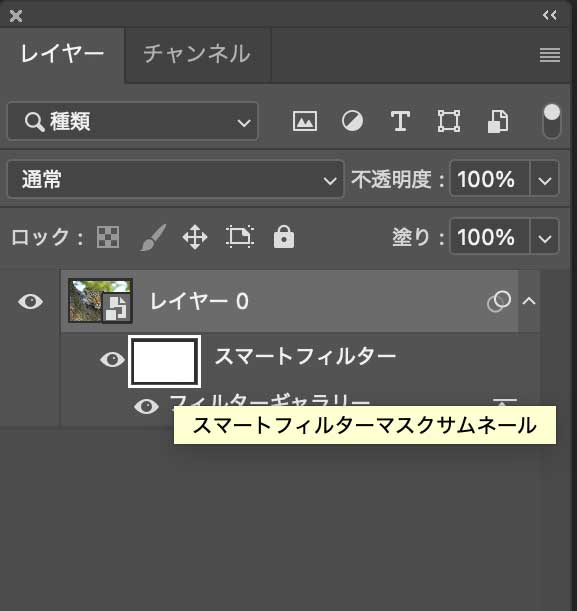Filter layers by adjustment layer icon
The image size is (577, 611).
click(353, 121)
